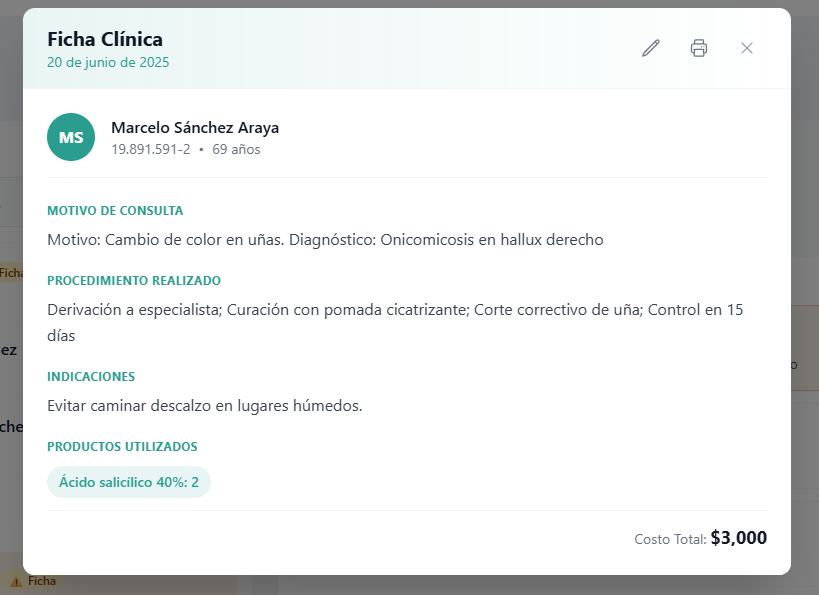Click the pencil edit icon

[651, 48]
